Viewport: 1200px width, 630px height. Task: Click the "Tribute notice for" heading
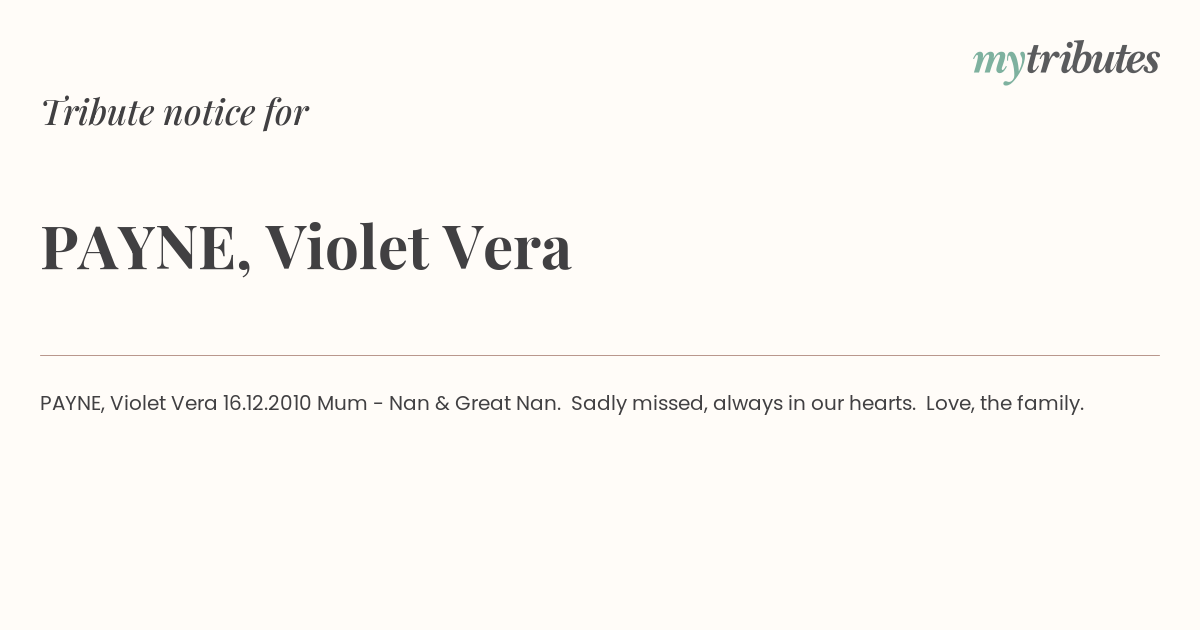pyautogui.click(x=175, y=112)
